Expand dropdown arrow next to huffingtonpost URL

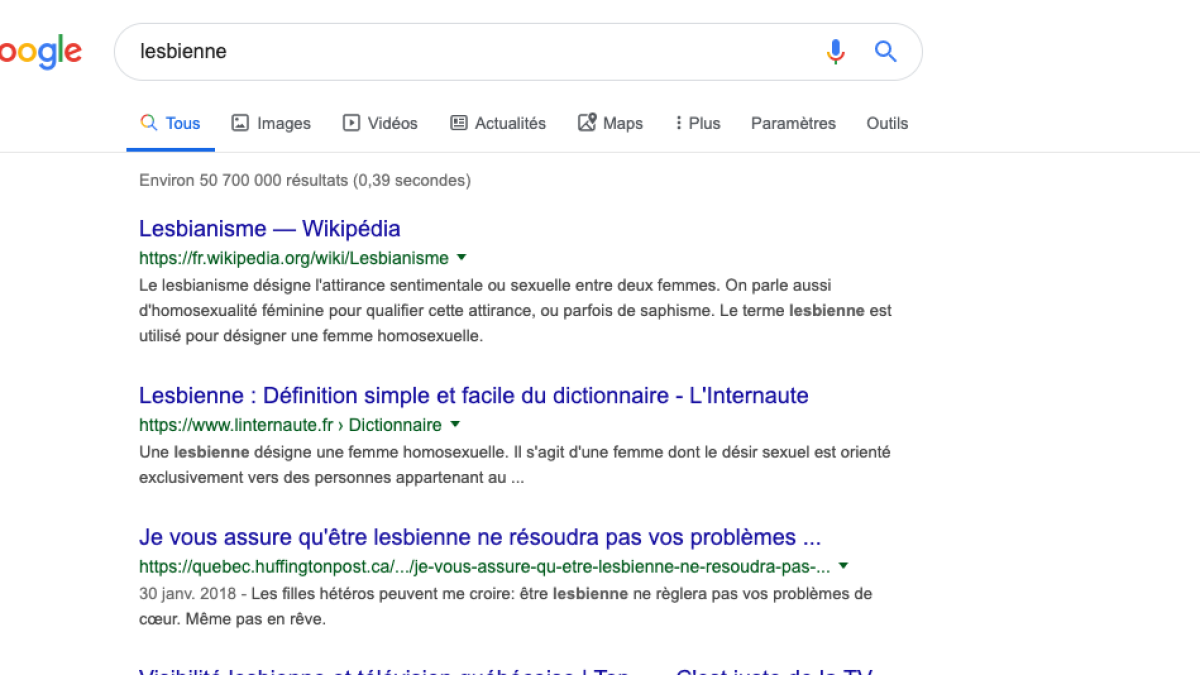click(x=843, y=567)
